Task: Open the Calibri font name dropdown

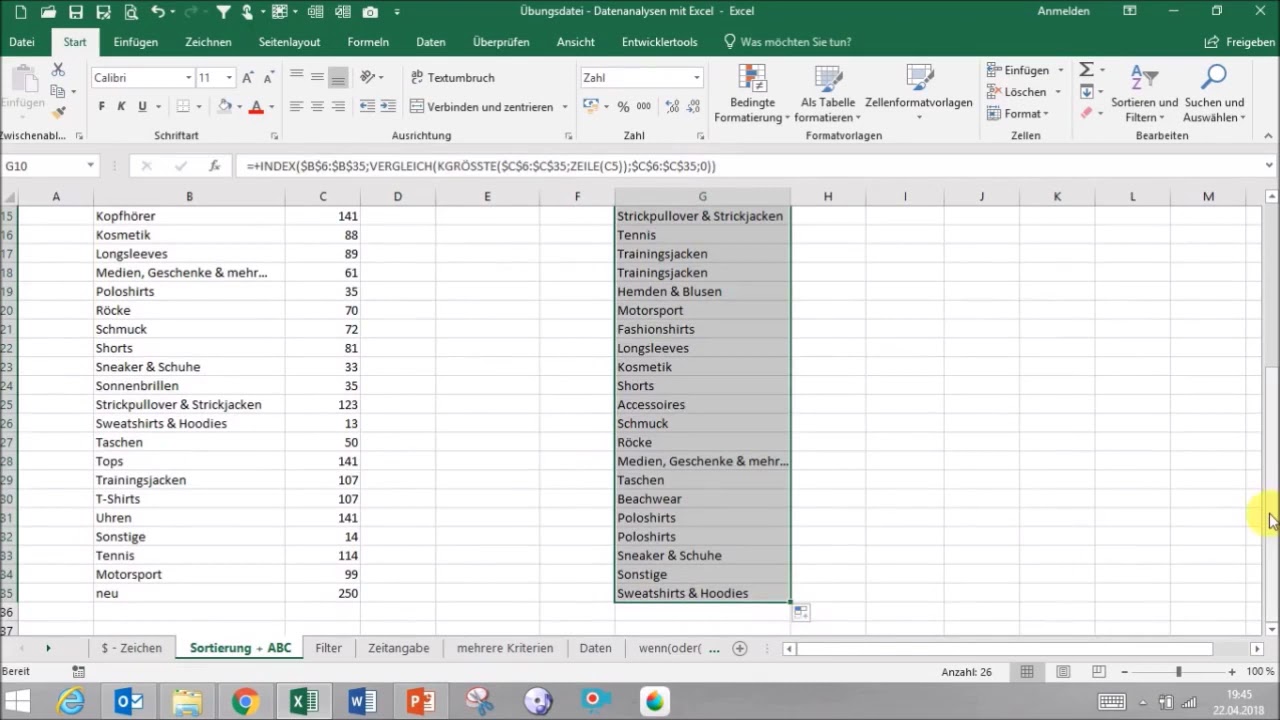Action: 188,78
